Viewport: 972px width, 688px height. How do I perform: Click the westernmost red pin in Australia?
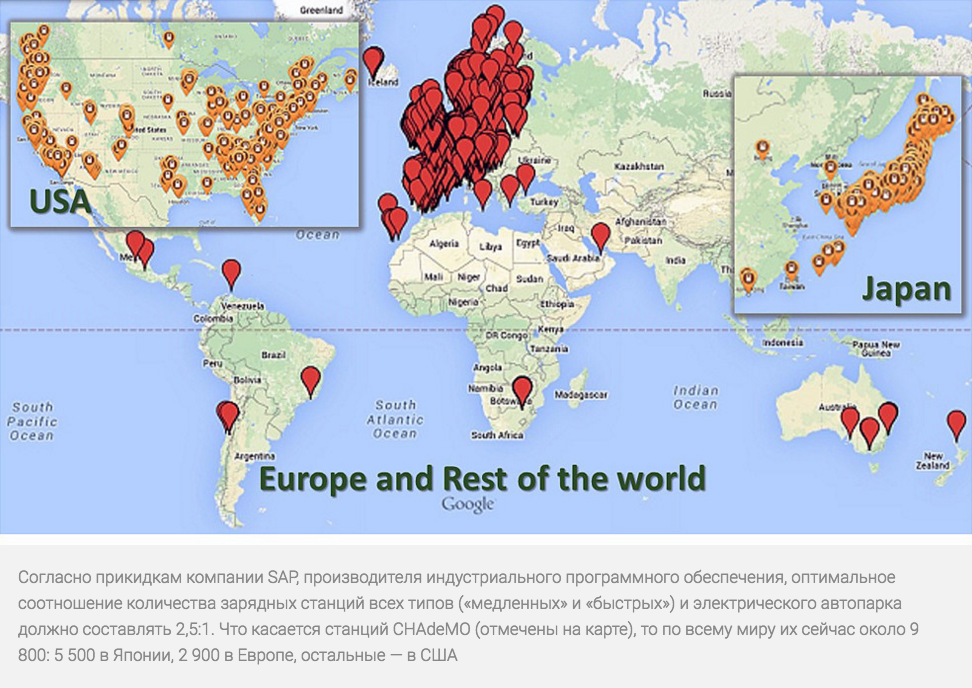pyautogui.click(x=850, y=421)
